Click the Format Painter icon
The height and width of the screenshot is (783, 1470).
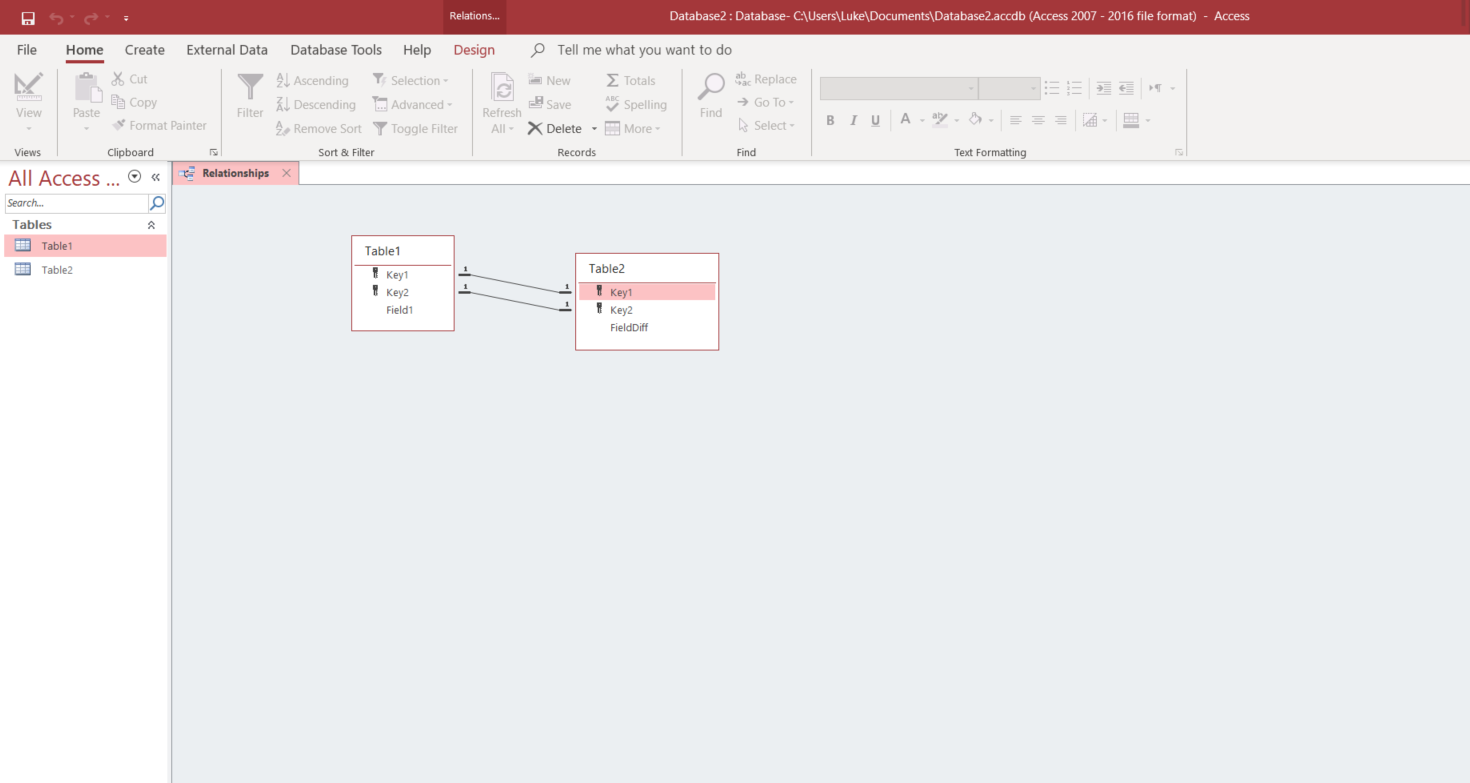(x=119, y=126)
